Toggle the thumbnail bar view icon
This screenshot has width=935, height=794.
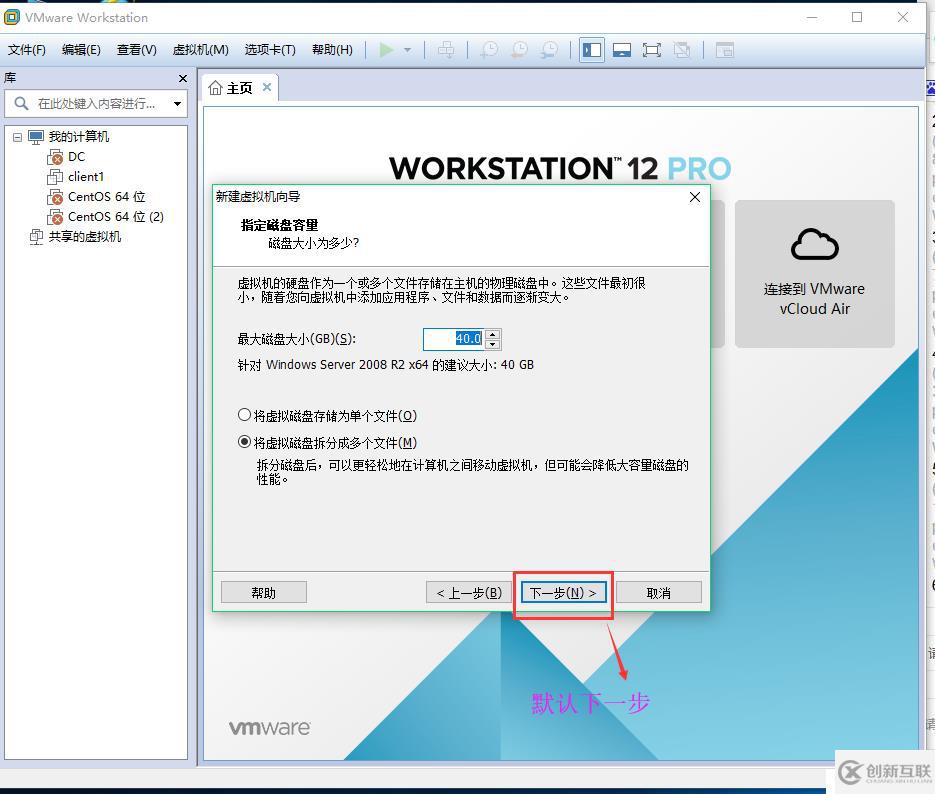point(622,50)
